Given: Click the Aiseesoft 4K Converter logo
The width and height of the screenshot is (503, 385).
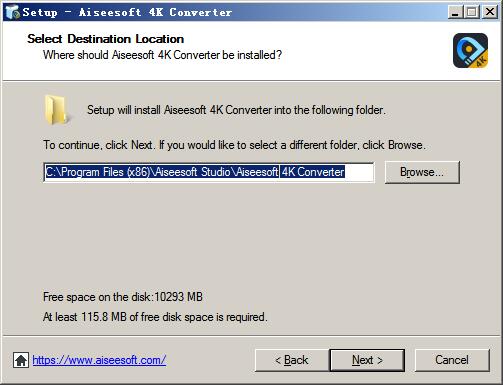Looking at the screenshot, I should (470, 51).
